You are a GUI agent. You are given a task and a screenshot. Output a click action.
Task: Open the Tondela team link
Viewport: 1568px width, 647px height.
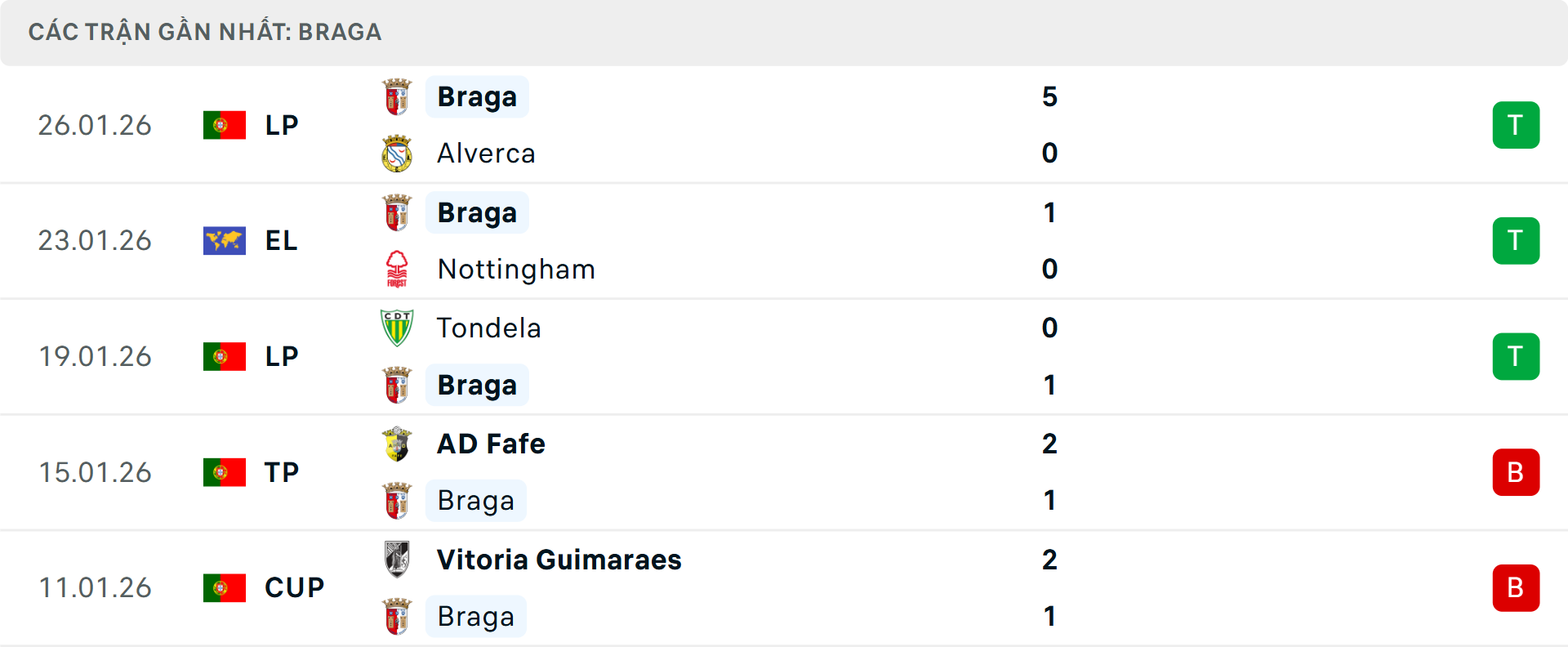[x=488, y=328]
